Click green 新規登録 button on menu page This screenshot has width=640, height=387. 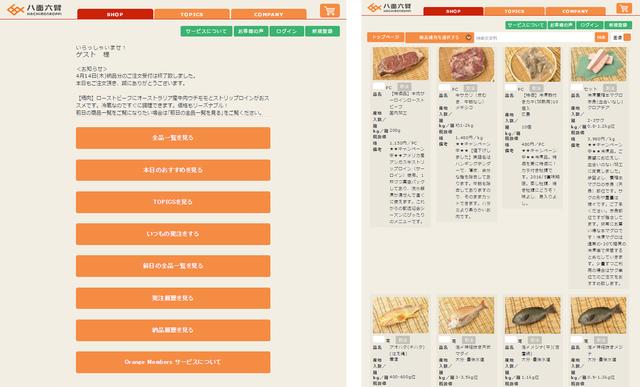coord(322,31)
